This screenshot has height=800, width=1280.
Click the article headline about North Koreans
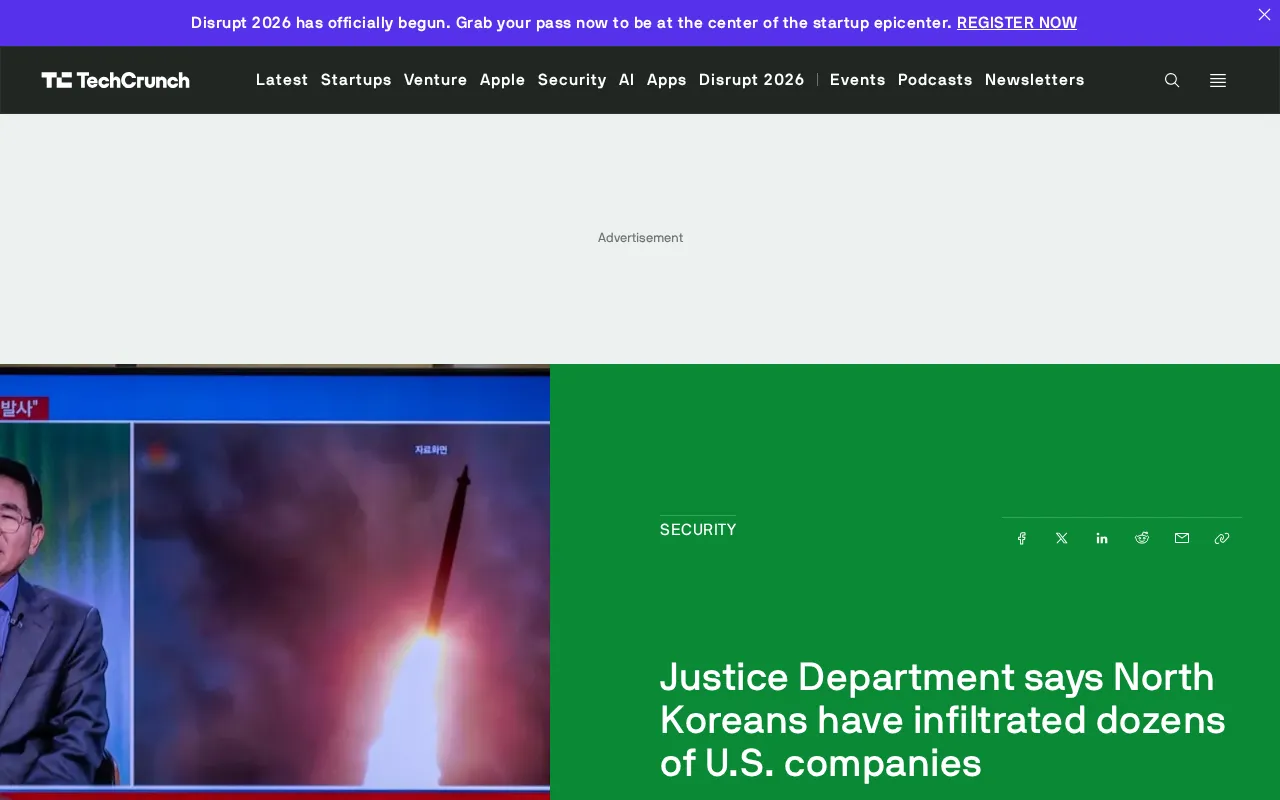click(x=943, y=720)
